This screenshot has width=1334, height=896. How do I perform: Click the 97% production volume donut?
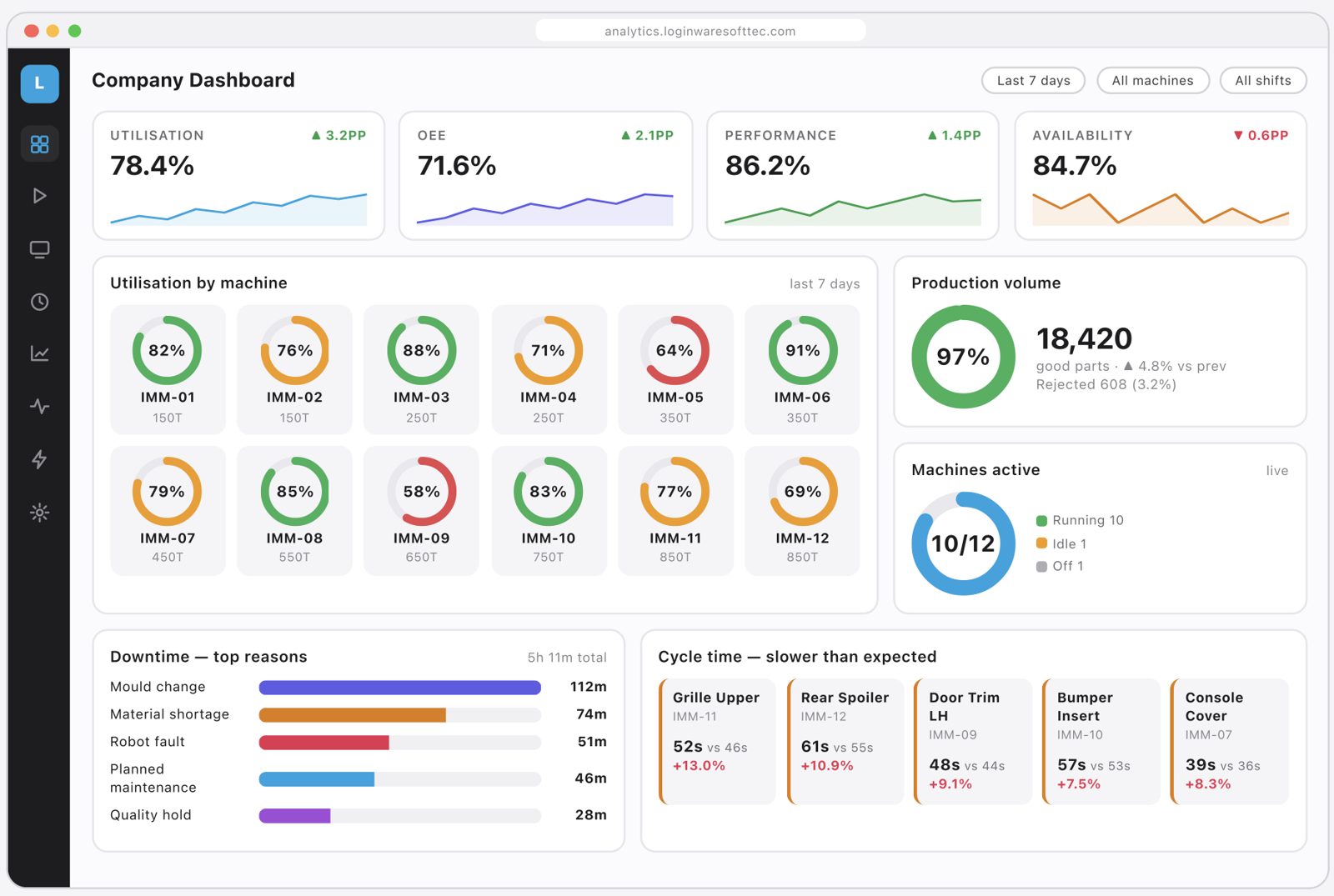click(x=963, y=357)
